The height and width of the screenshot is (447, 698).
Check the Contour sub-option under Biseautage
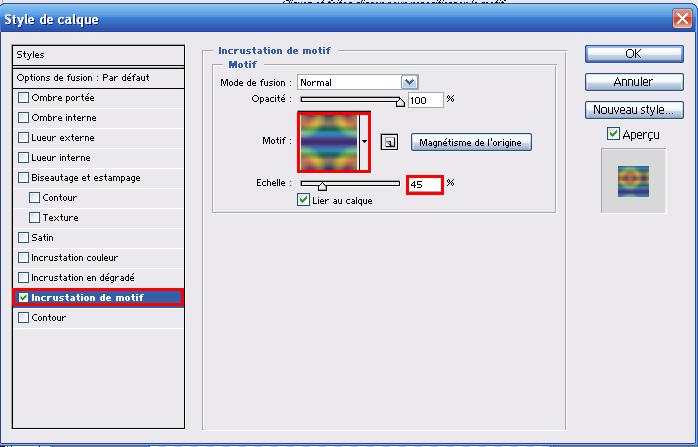click(34, 197)
